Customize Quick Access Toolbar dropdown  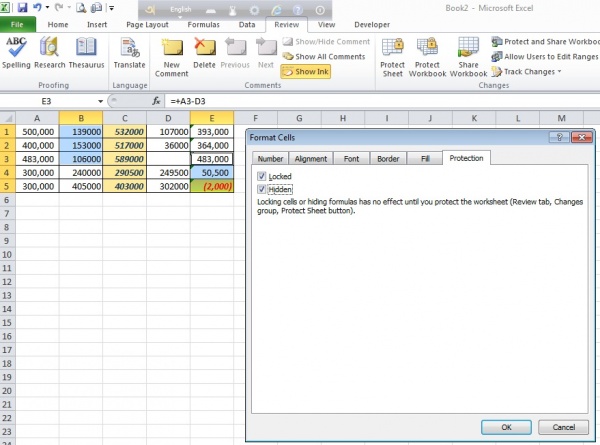111,8
